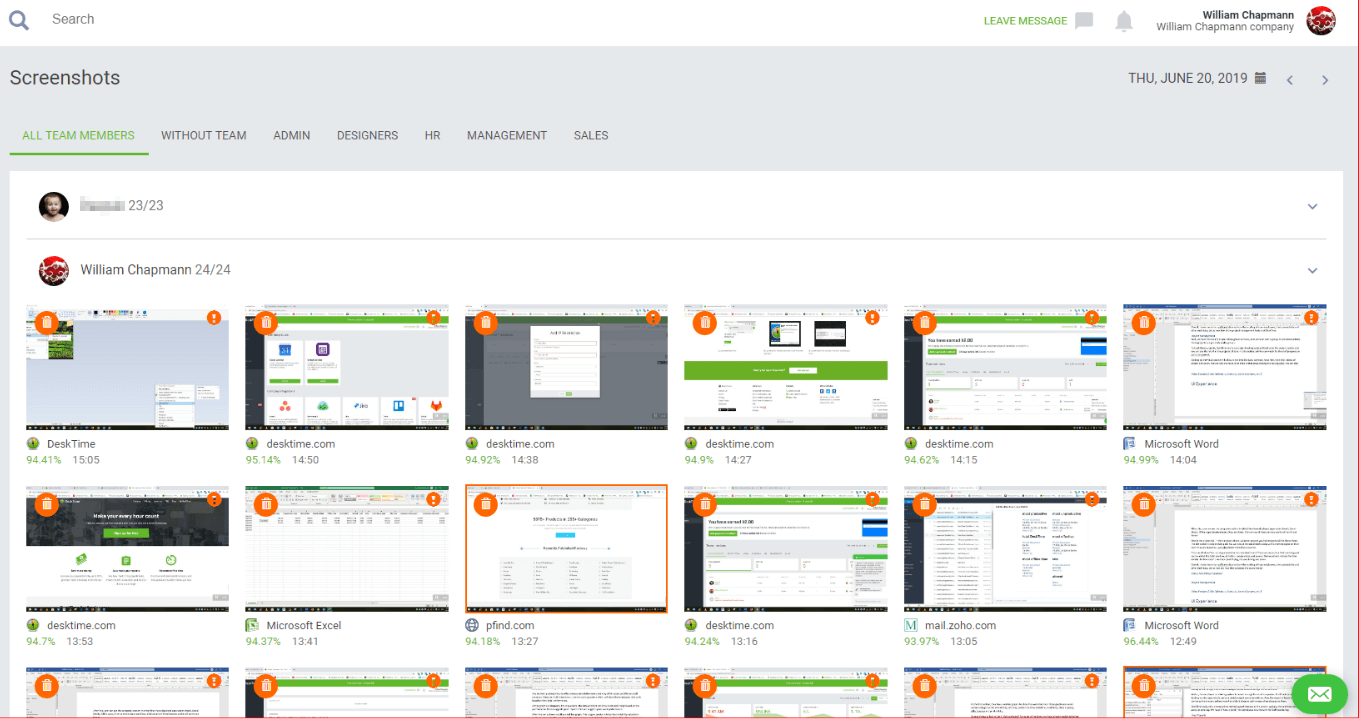
Task: Open notifications with the bell icon
Action: coord(1124,21)
